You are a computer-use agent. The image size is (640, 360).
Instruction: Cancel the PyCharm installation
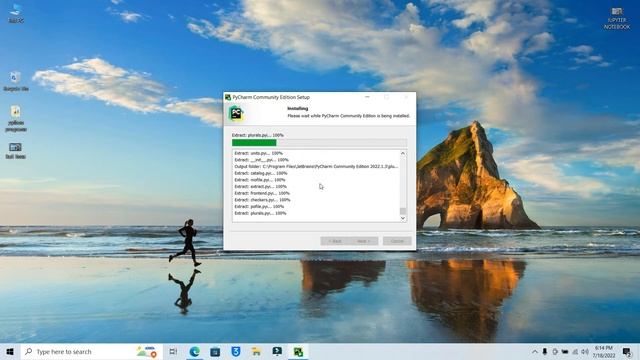point(397,241)
